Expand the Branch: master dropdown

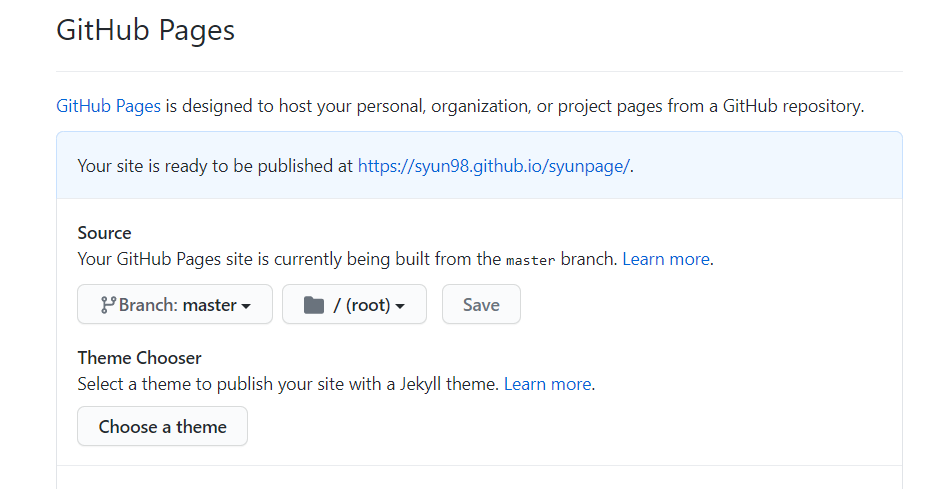coord(175,304)
